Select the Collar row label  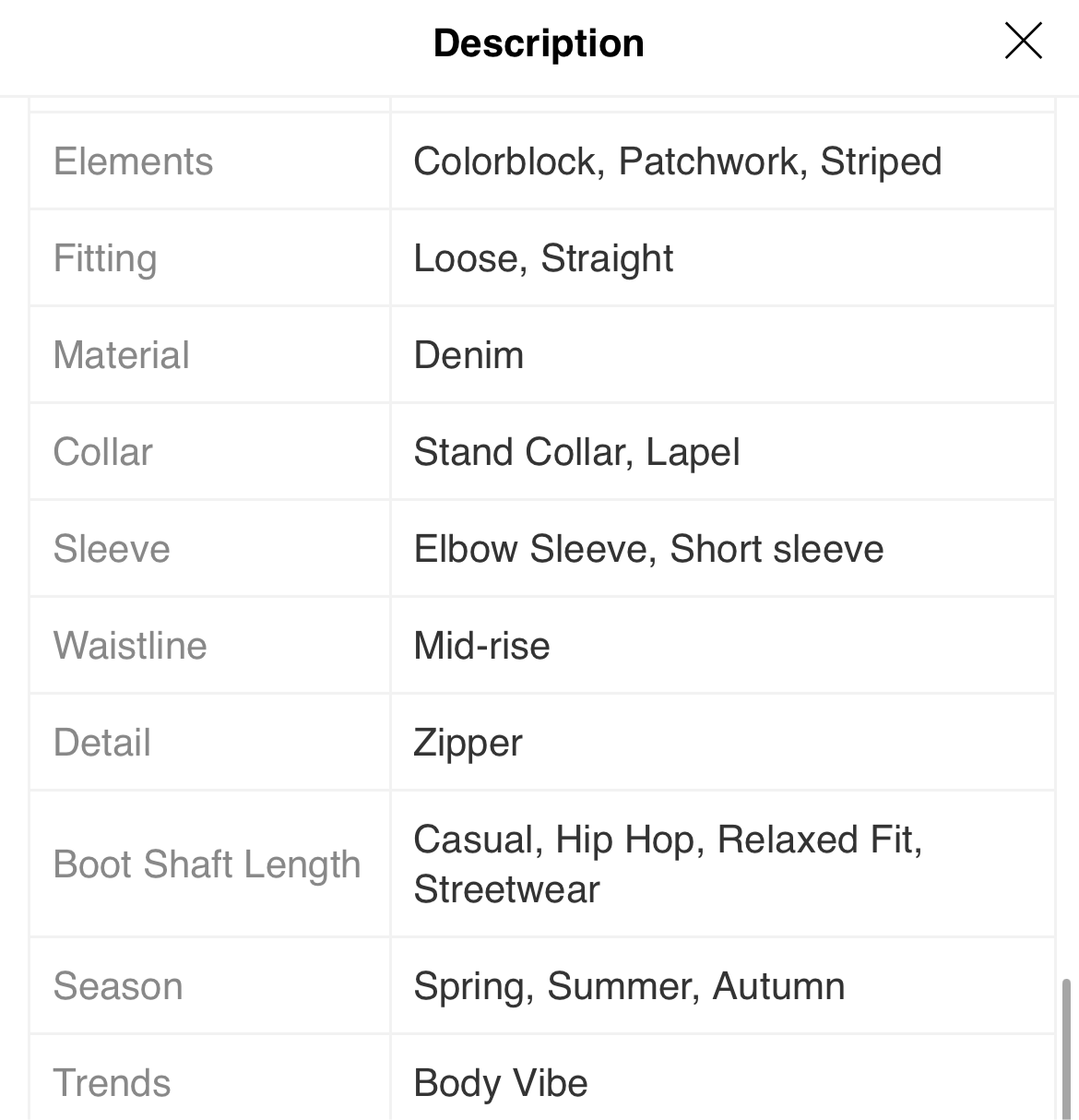tap(103, 452)
